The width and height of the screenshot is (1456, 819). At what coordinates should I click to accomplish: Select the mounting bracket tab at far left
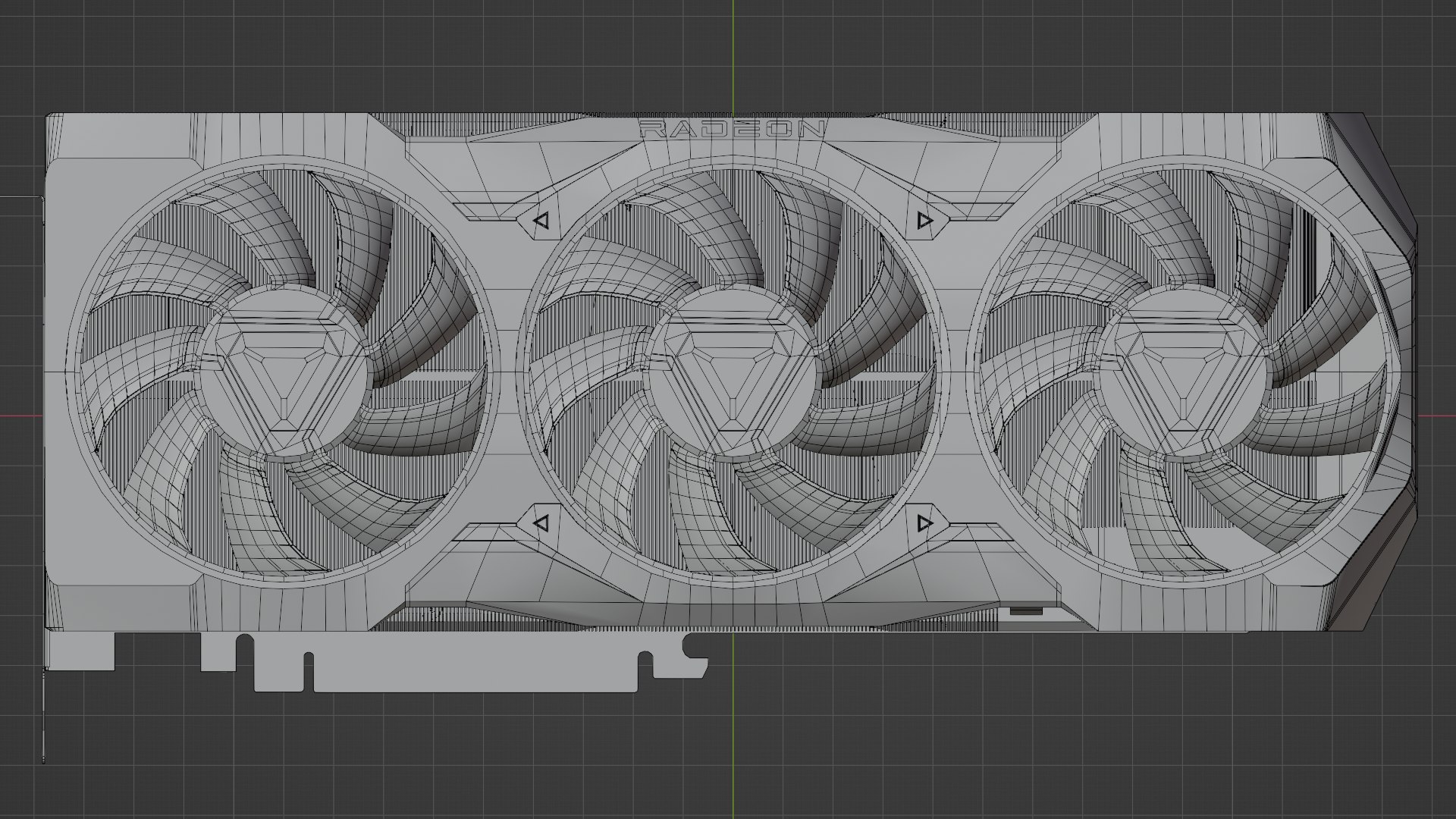pos(80,651)
